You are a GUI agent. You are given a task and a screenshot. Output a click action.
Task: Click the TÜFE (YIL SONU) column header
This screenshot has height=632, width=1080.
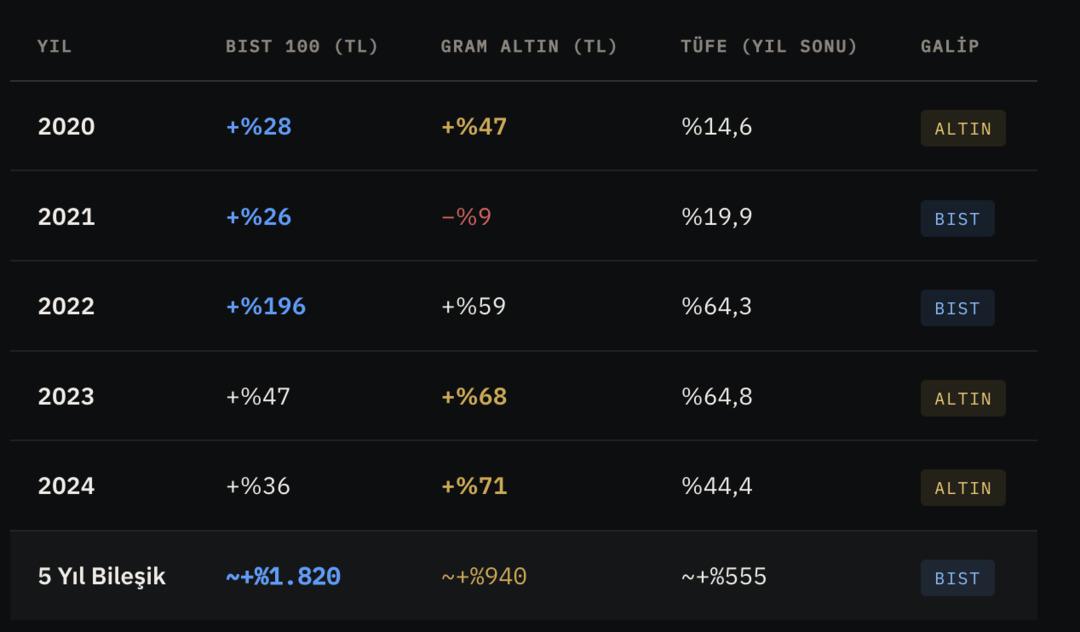[769, 46]
